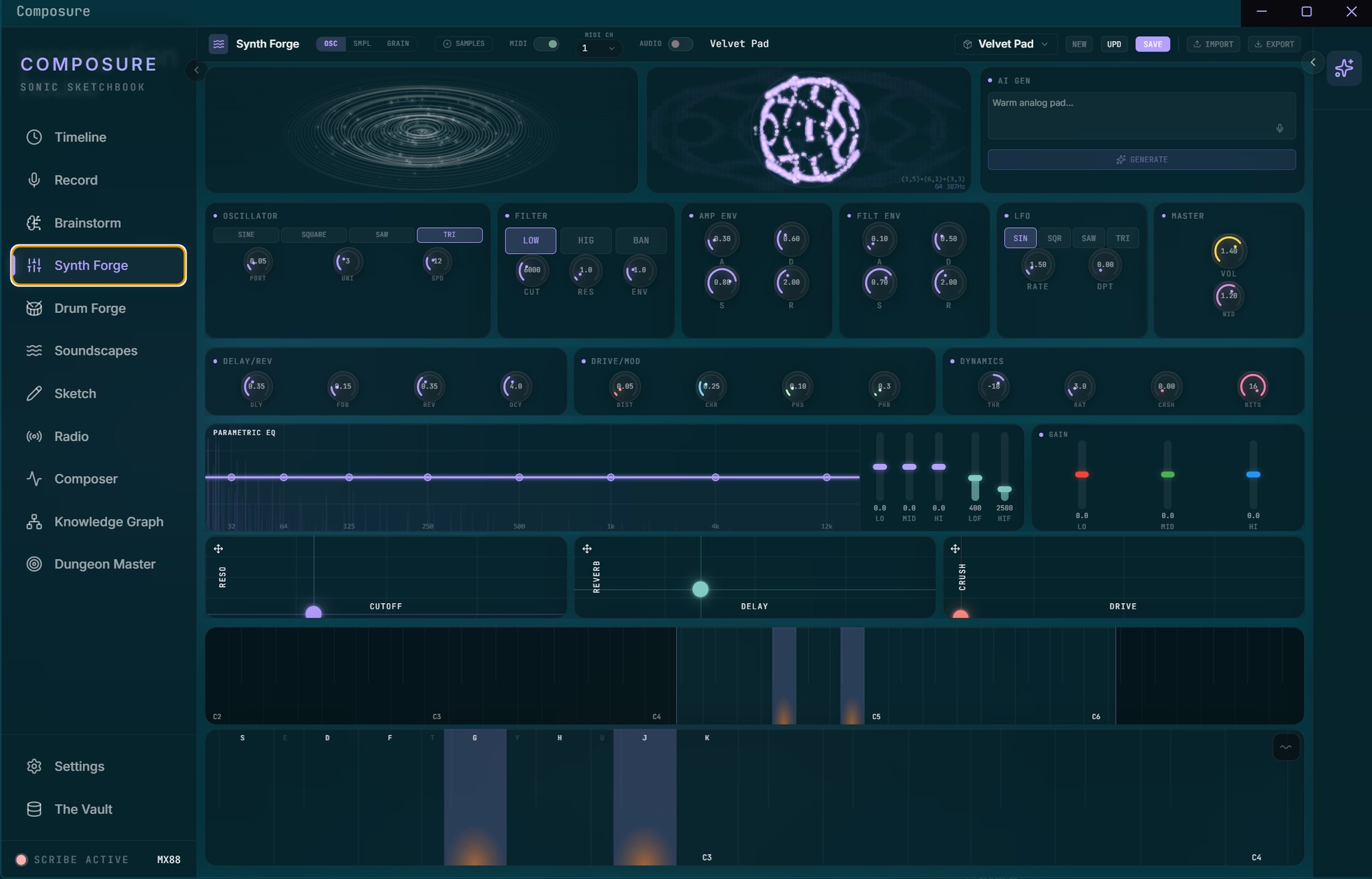The height and width of the screenshot is (879, 1372).
Task: Open Knowledge Graph section
Action: [x=98, y=521]
